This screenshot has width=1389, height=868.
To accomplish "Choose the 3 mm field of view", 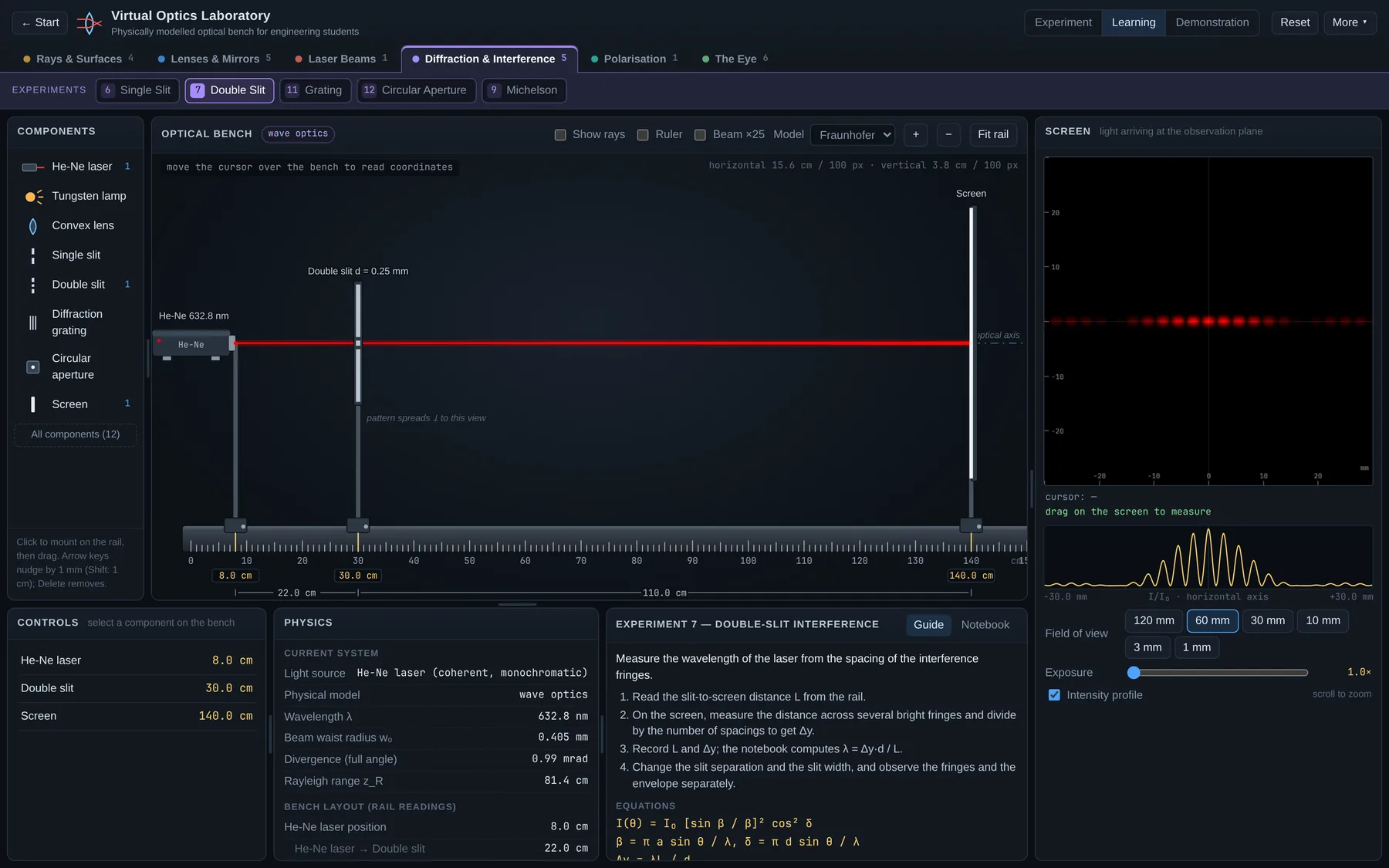I will point(1147,648).
